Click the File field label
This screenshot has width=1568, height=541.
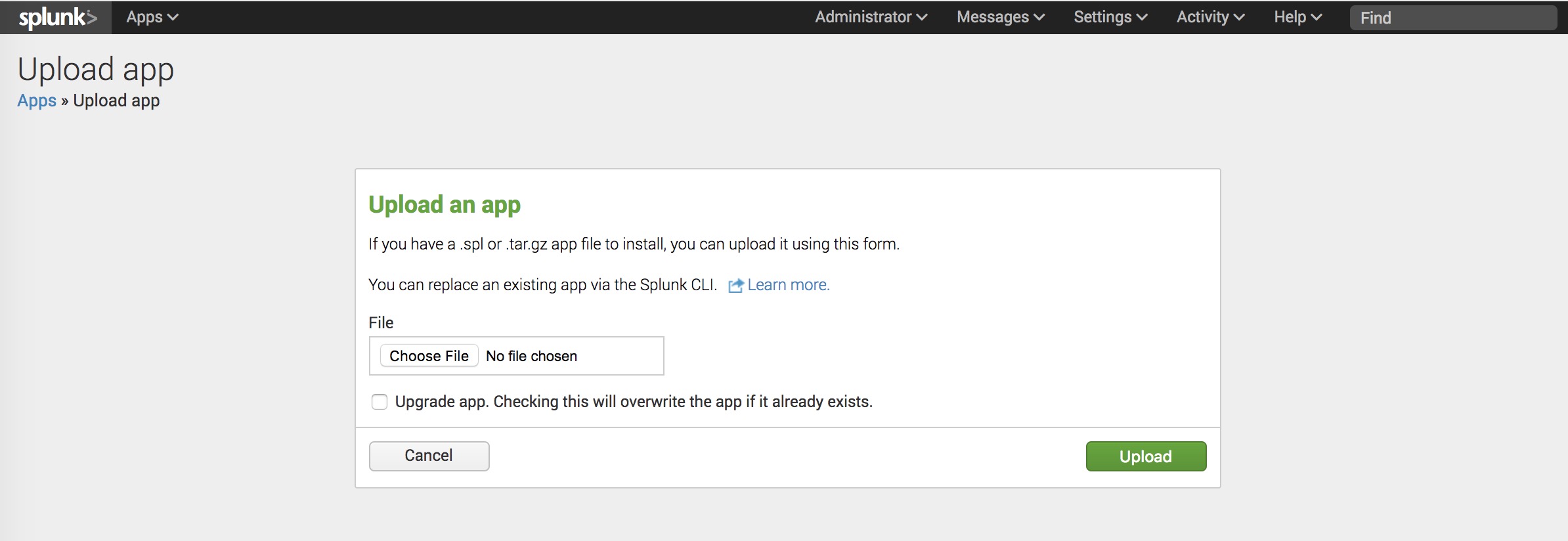[381, 322]
